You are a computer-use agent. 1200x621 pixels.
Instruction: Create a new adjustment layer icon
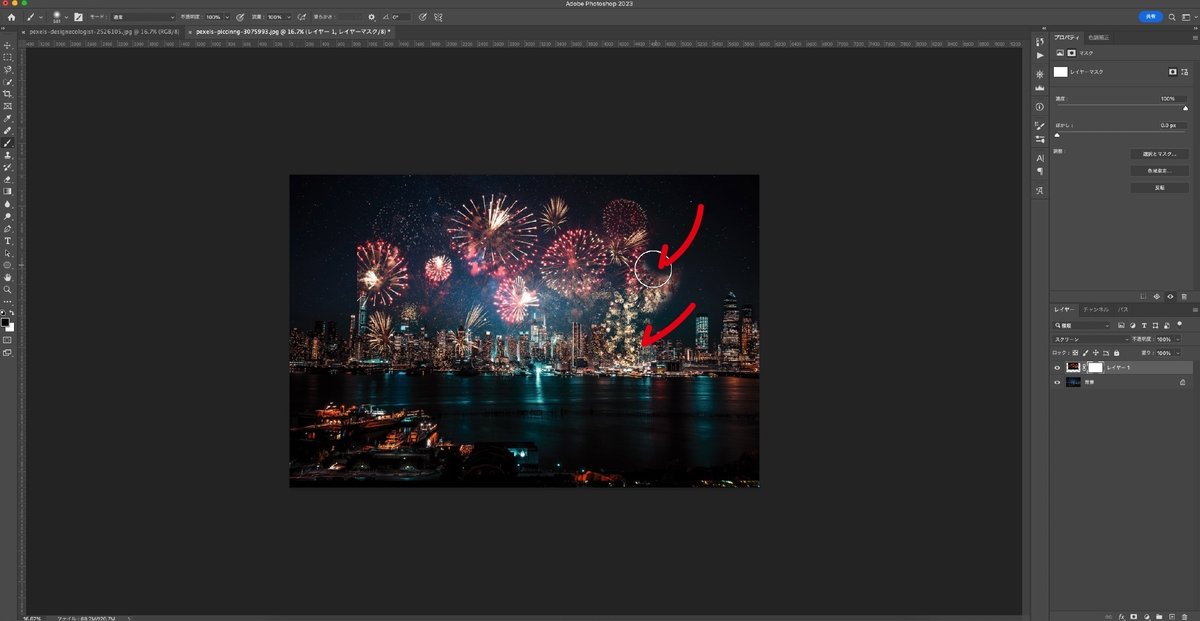[x=1147, y=615]
